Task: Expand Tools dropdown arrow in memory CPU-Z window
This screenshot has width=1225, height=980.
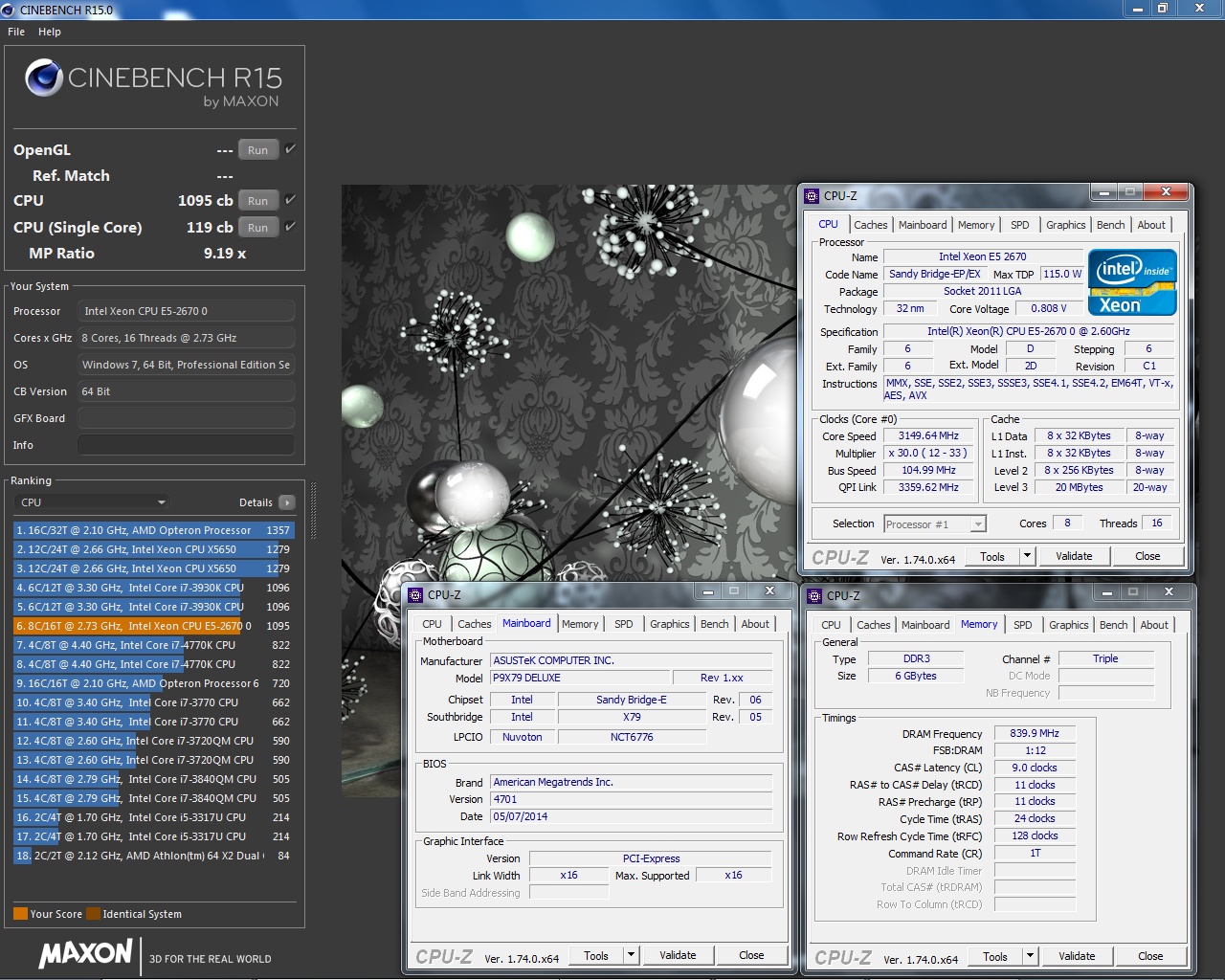Action: coord(1030,956)
